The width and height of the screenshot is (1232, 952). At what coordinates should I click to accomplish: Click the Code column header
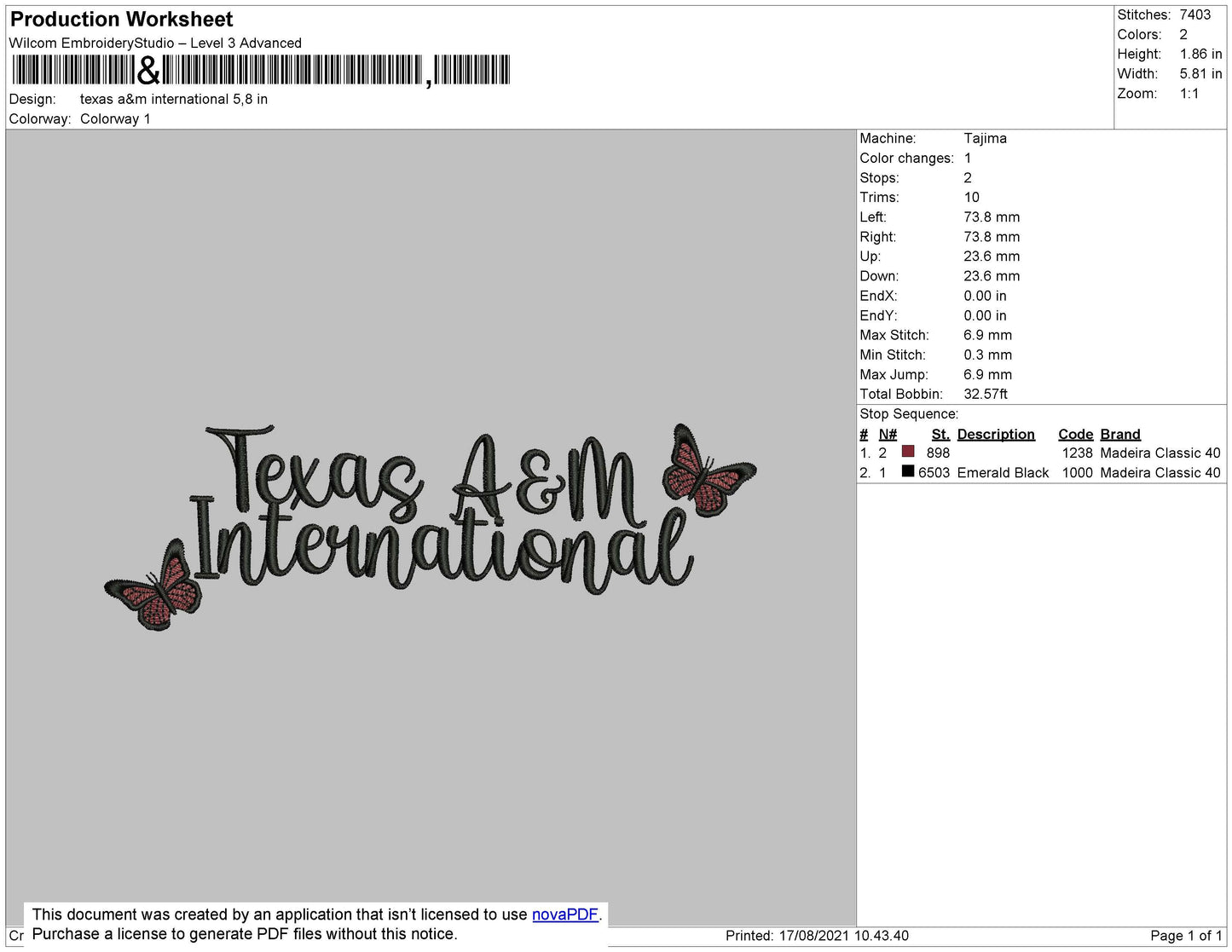coord(1075,434)
